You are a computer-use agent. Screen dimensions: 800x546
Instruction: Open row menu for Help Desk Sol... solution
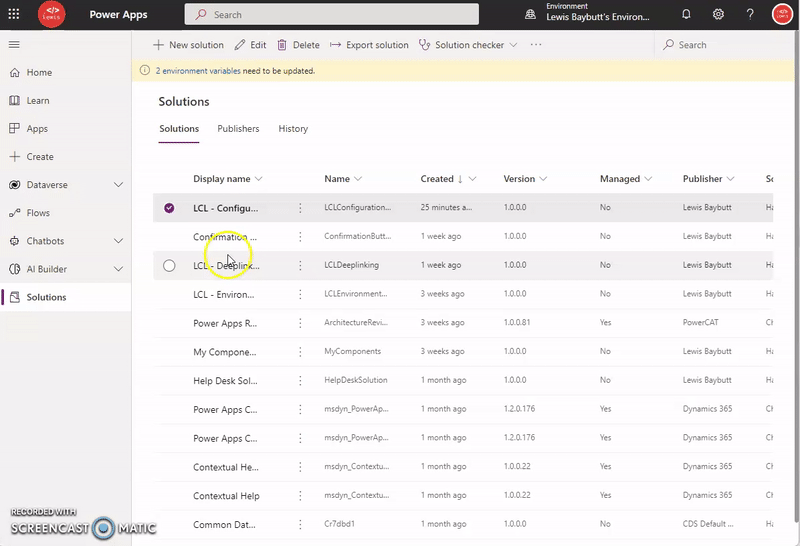300,380
